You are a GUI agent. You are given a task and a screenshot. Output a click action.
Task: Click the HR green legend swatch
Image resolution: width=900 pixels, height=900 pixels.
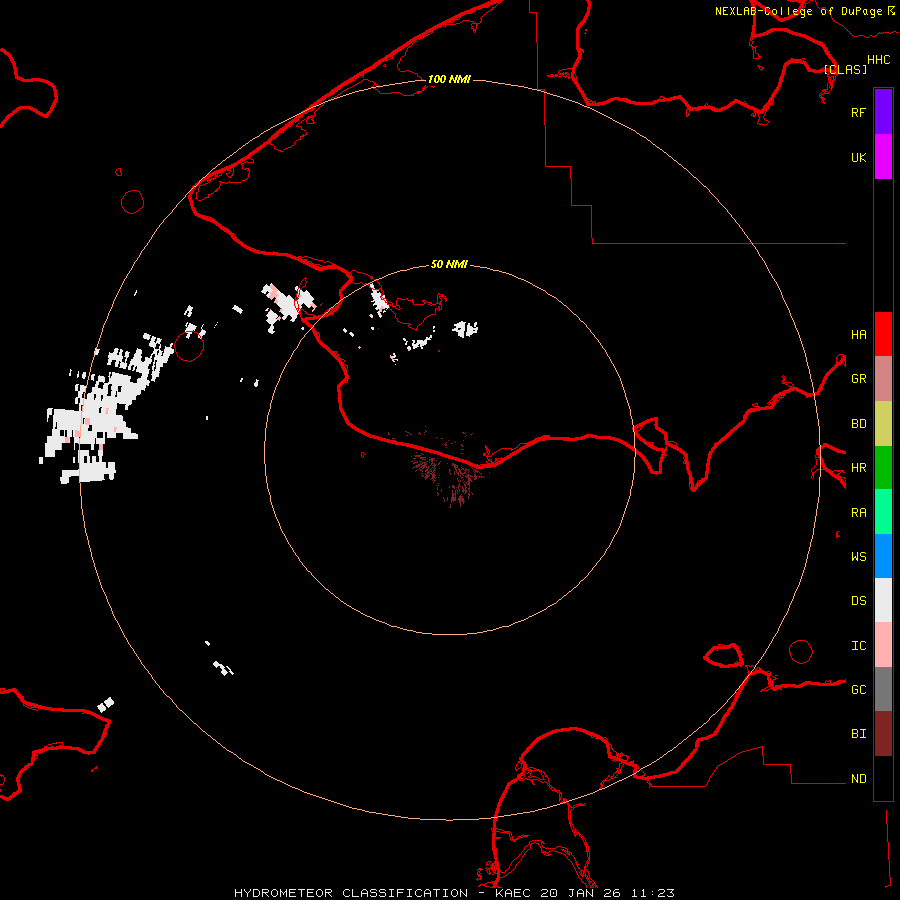tap(883, 468)
